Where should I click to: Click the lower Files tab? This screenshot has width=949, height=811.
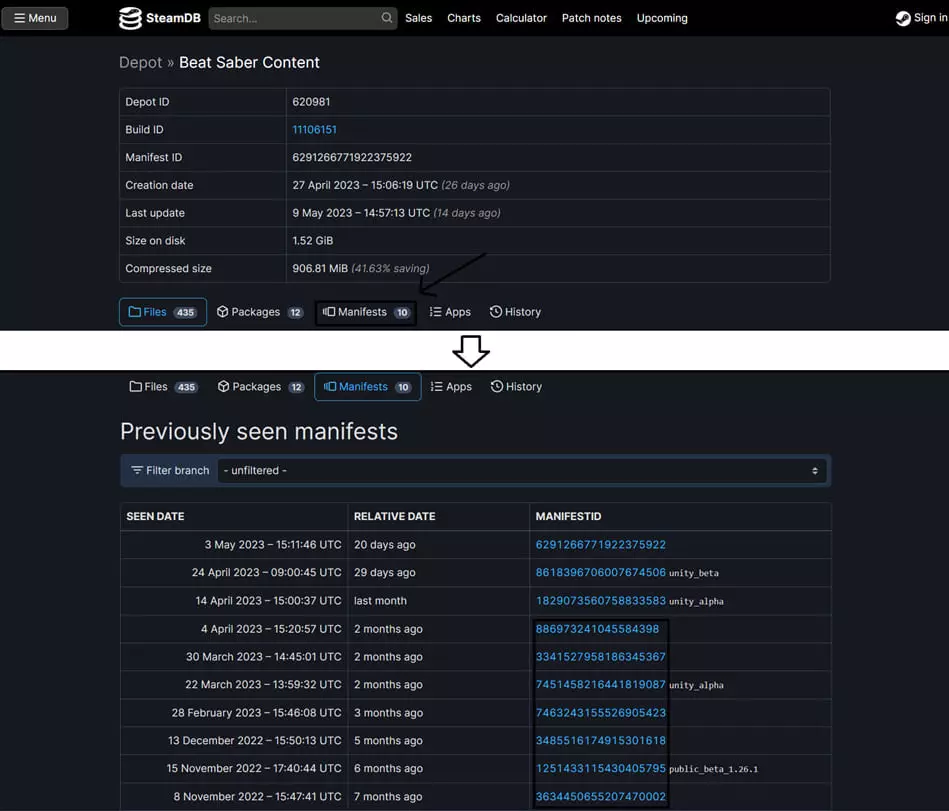[163, 387]
